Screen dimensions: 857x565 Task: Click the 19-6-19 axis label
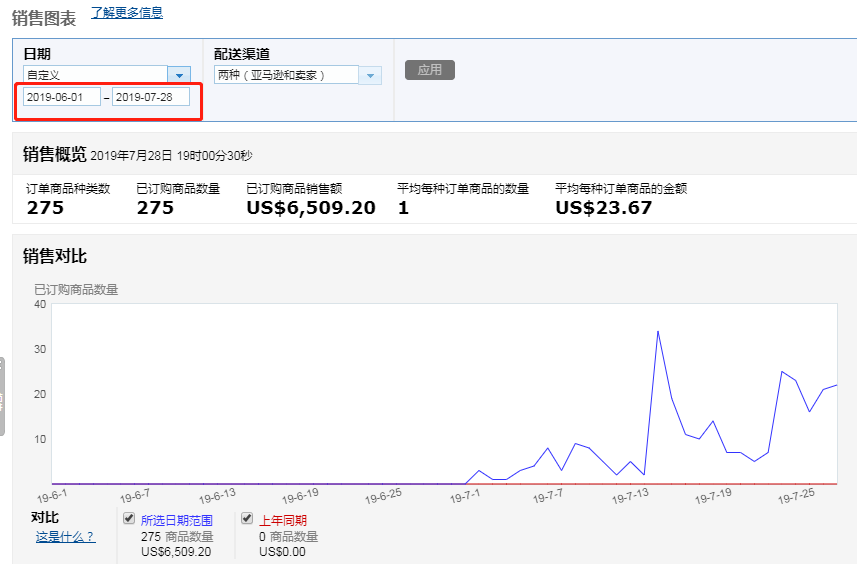coord(300,496)
